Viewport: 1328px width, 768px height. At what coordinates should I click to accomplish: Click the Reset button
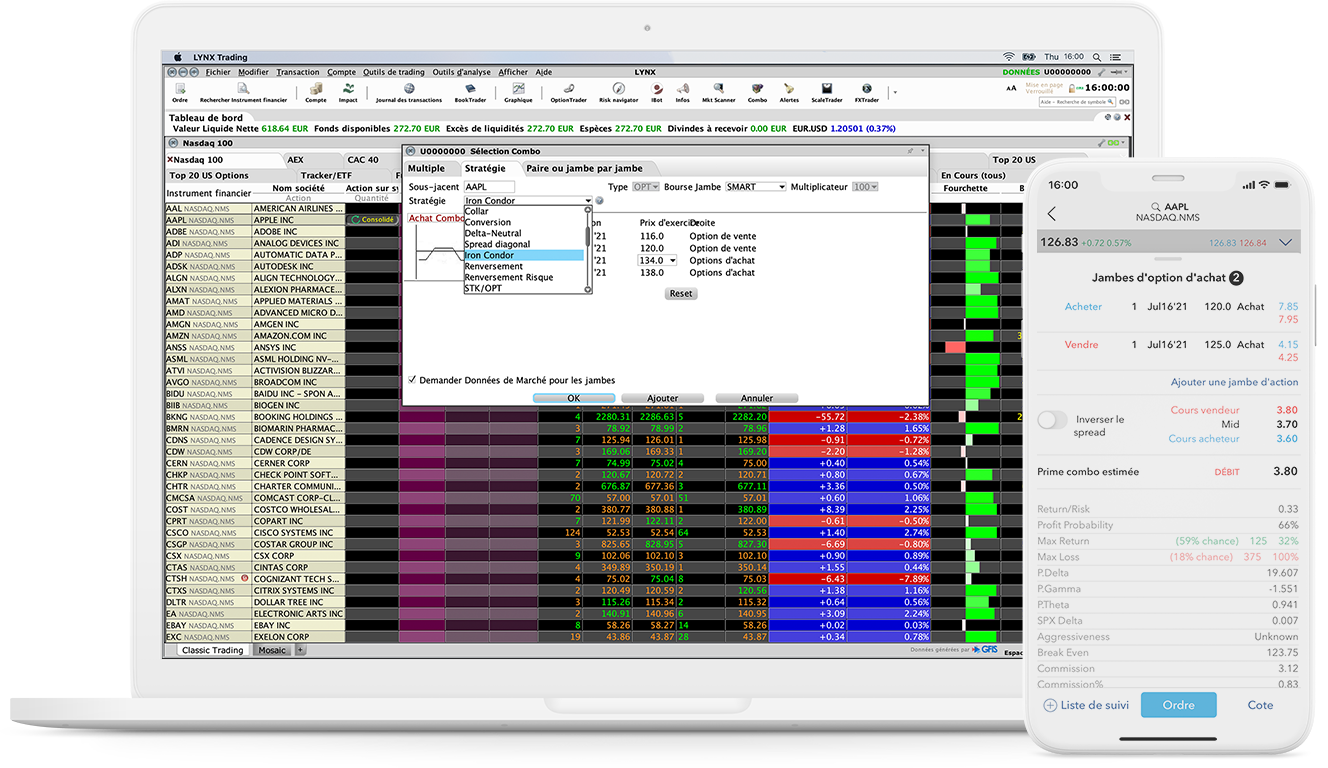pyautogui.click(x=681, y=294)
